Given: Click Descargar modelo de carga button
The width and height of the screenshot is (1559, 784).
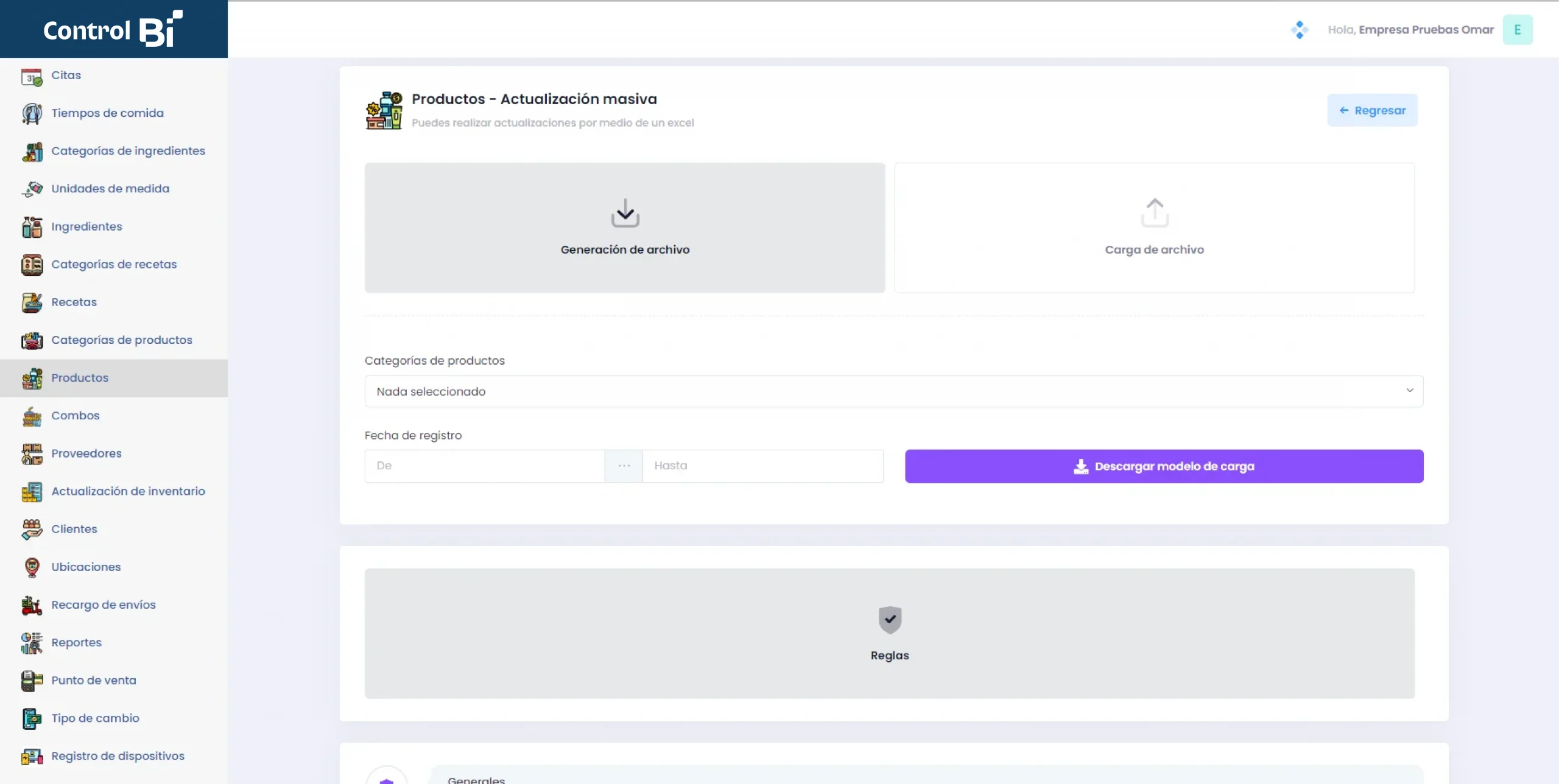Looking at the screenshot, I should (1164, 466).
